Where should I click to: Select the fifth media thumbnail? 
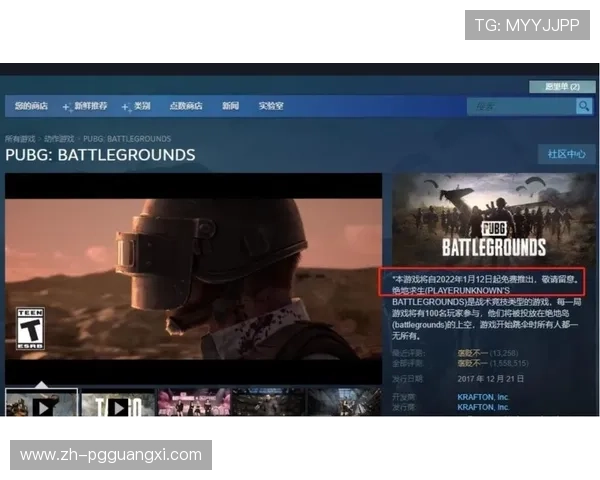[x=344, y=402]
